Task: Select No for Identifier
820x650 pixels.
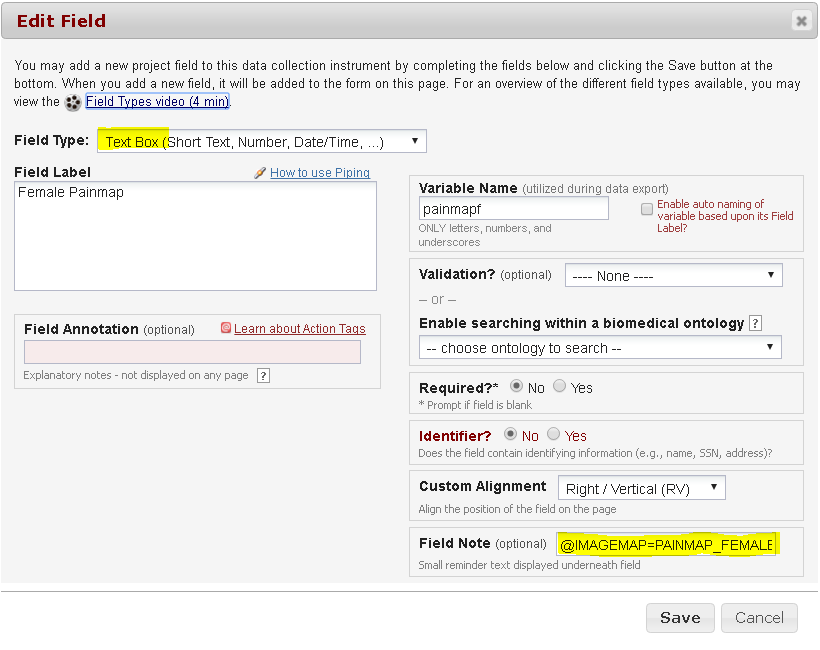Action: coord(511,435)
